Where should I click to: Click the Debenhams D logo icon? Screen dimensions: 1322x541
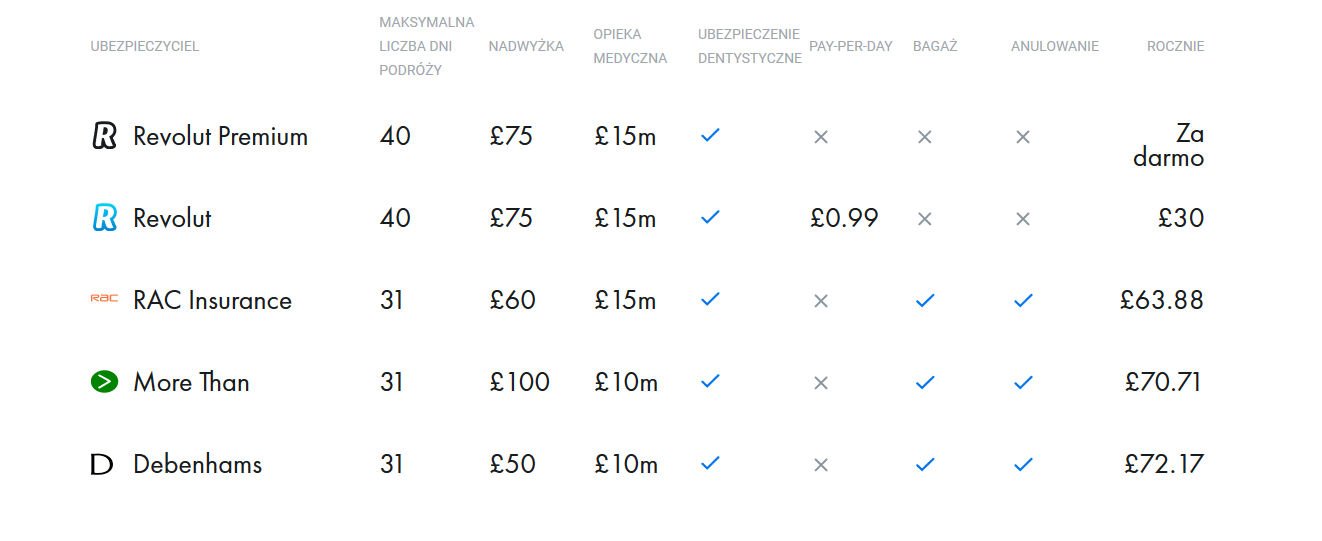(x=102, y=464)
